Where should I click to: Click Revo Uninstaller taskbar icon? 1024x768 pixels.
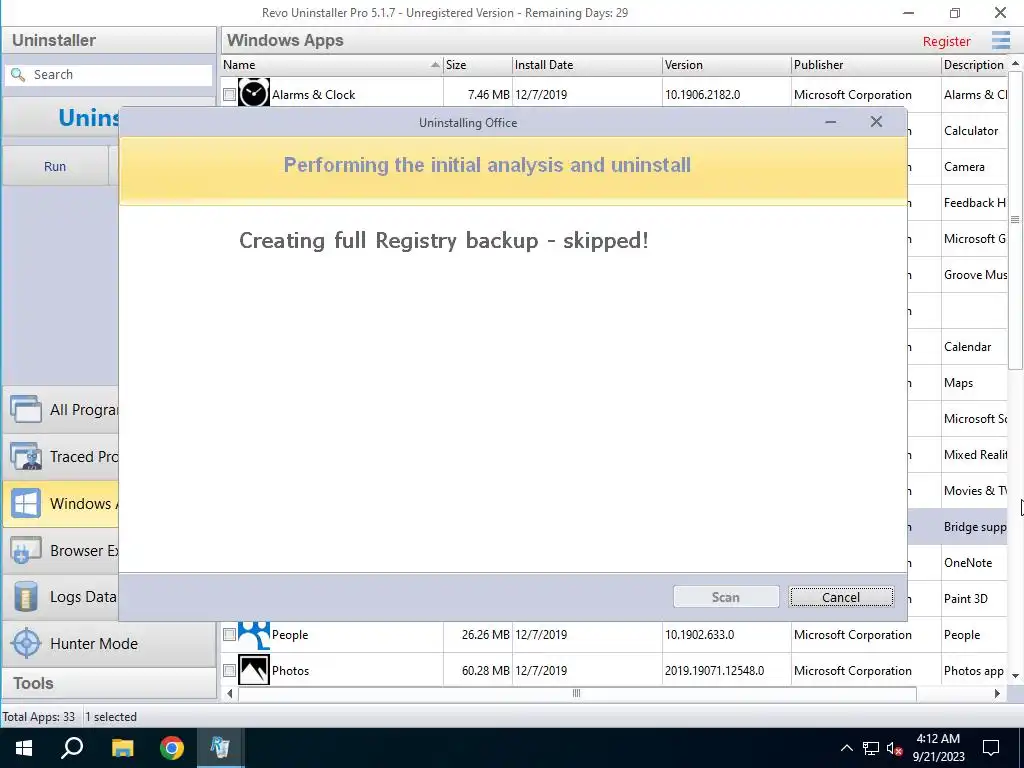pyautogui.click(x=220, y=748)
